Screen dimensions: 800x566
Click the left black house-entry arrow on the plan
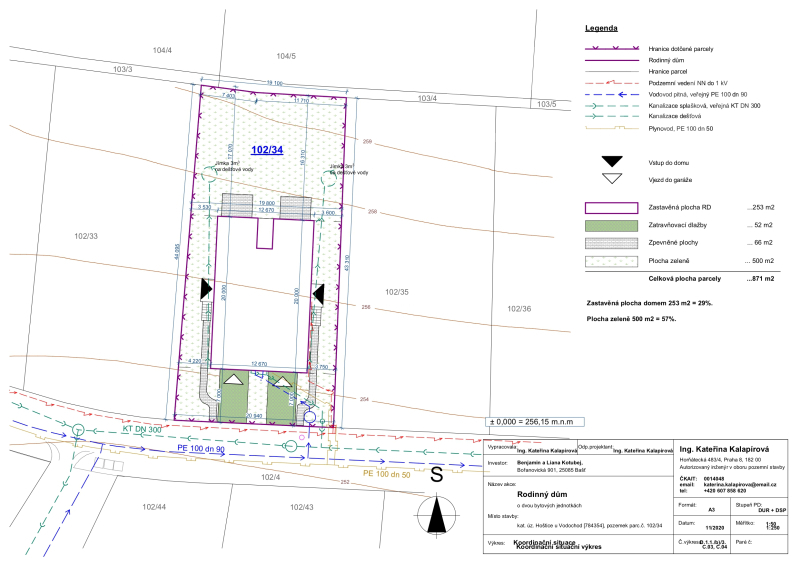tap(206, 290)
